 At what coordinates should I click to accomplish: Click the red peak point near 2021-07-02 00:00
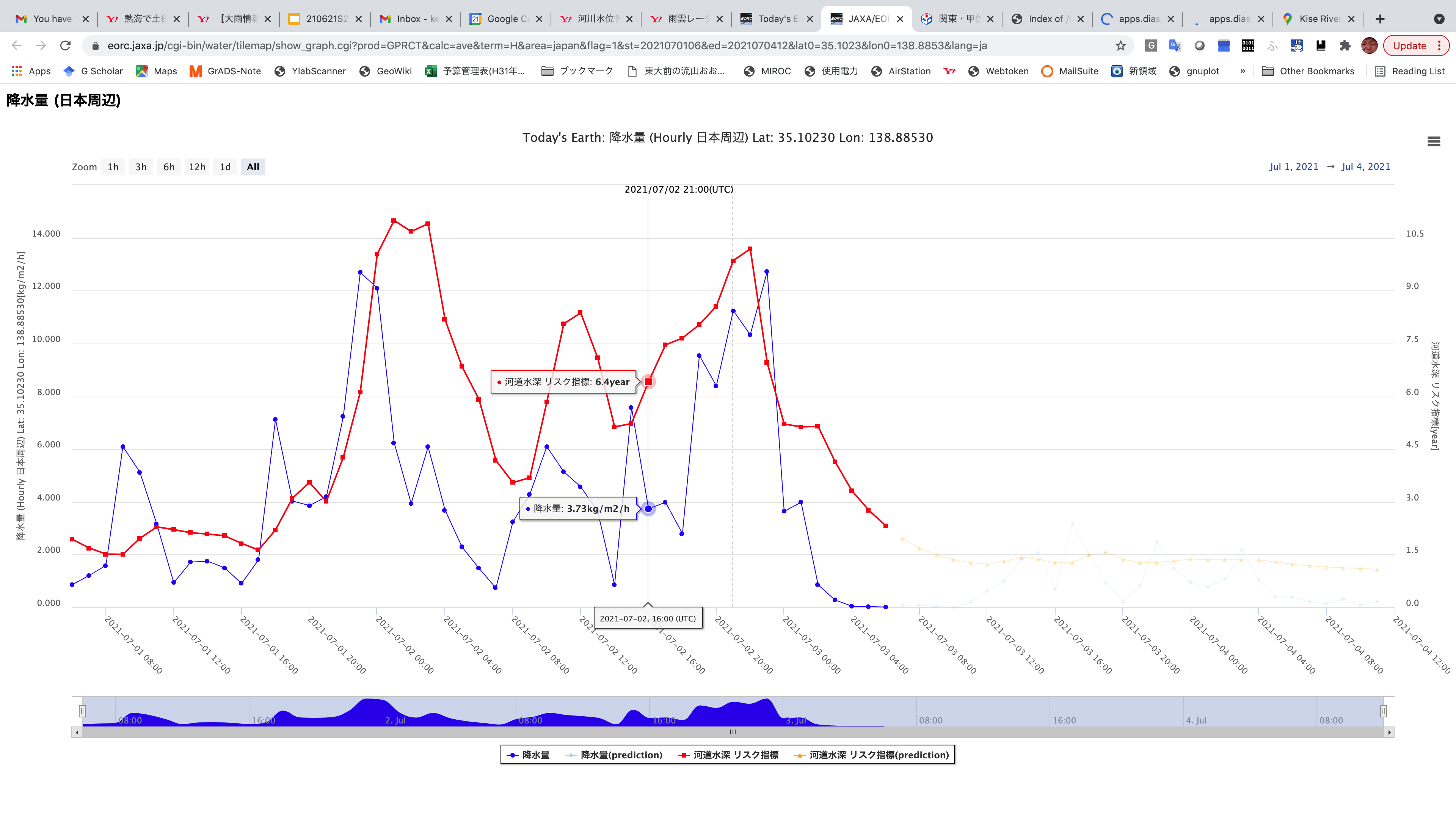pos(394,220)
